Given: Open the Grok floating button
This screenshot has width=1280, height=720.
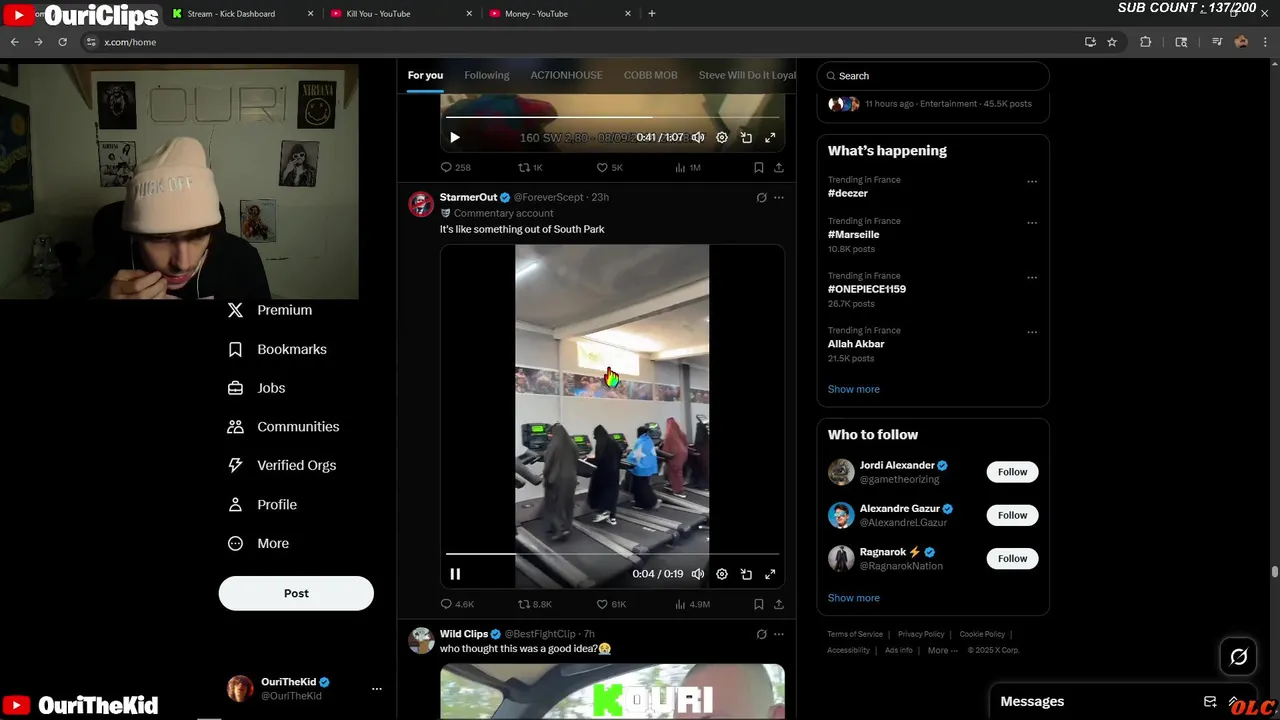Looking at the screenshot, I should point(1238,657).
